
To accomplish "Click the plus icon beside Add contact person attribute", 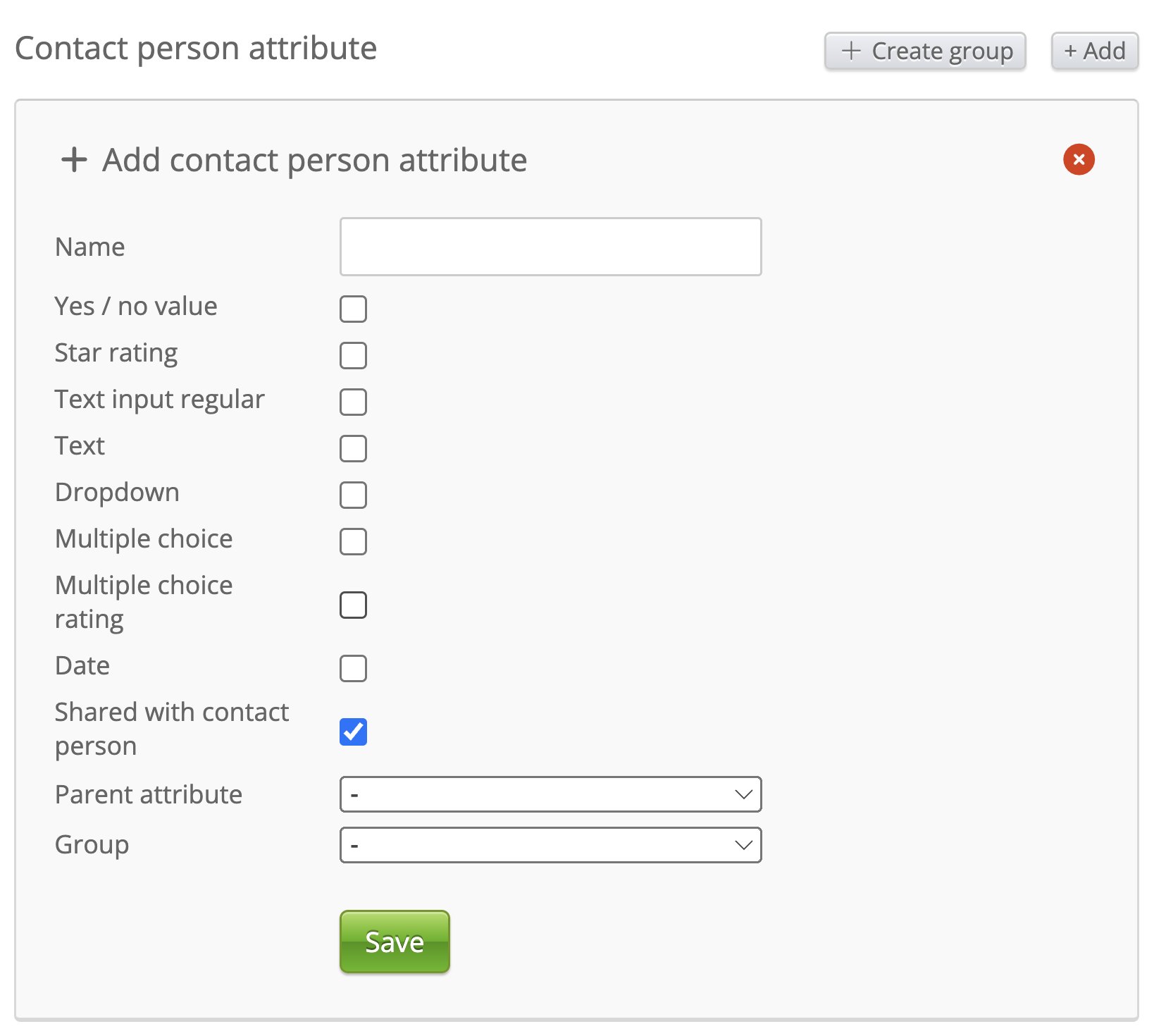I will pos(74,160).
